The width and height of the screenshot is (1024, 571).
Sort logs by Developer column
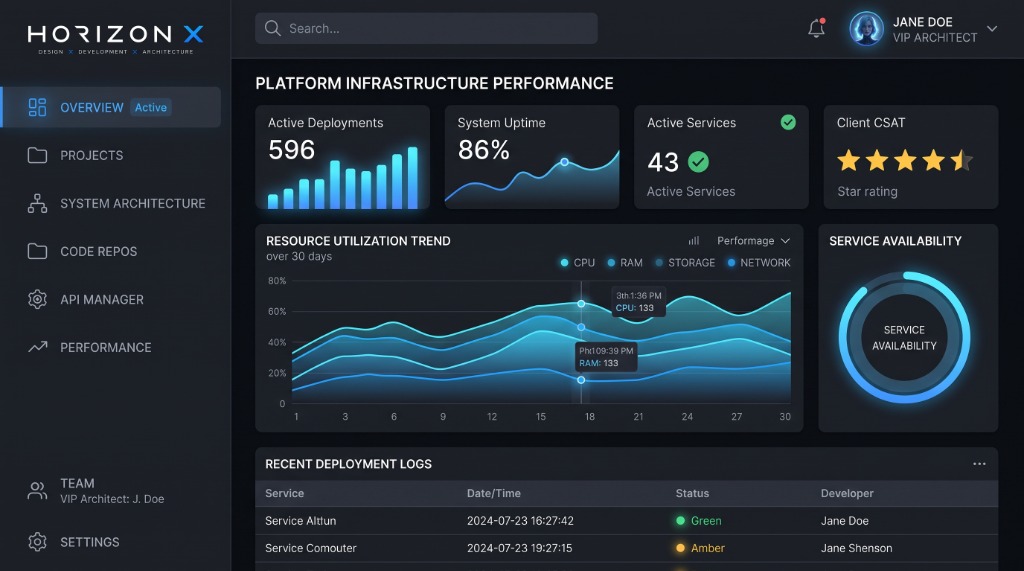point(847,493)
